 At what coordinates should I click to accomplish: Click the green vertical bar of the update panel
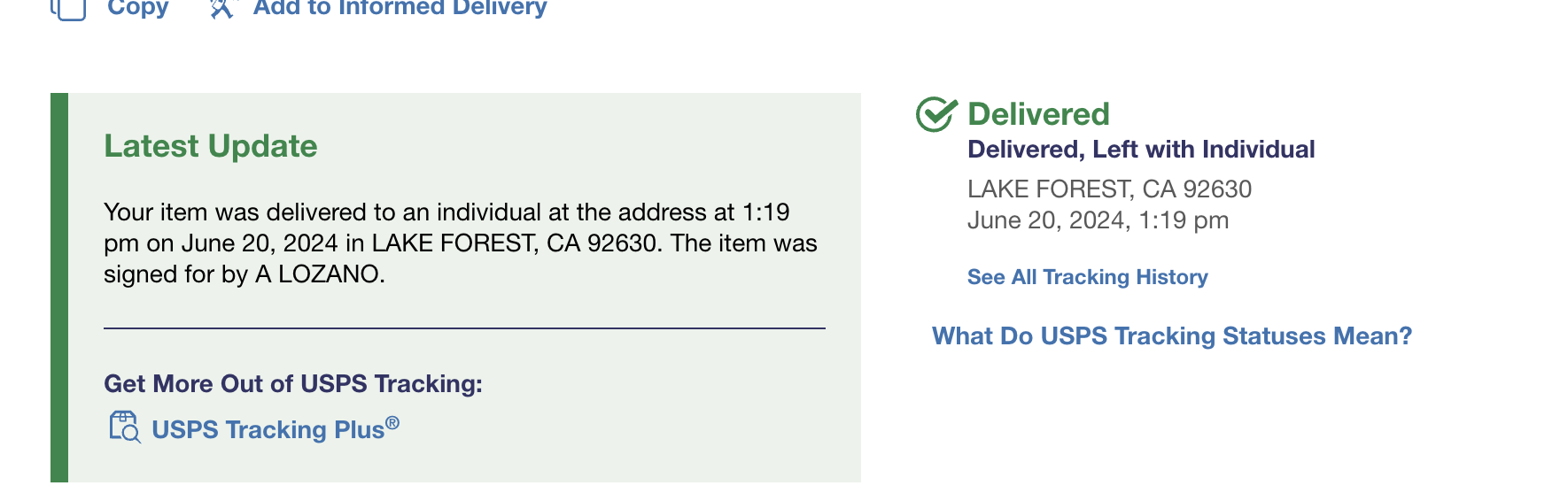point(59,288)
